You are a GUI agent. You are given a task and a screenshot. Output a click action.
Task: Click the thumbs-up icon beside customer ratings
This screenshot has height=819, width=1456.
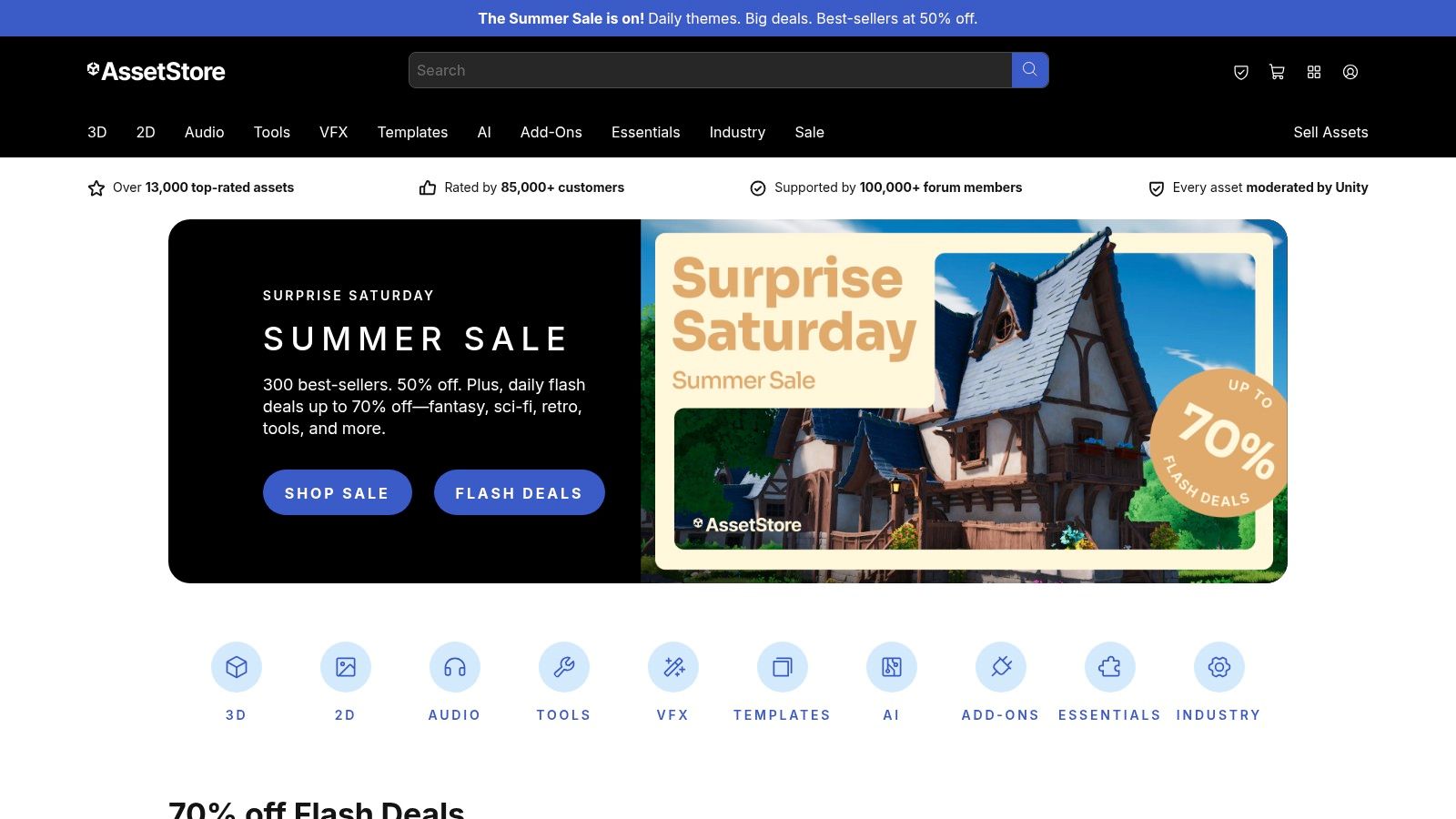click(x=428, y=188)
